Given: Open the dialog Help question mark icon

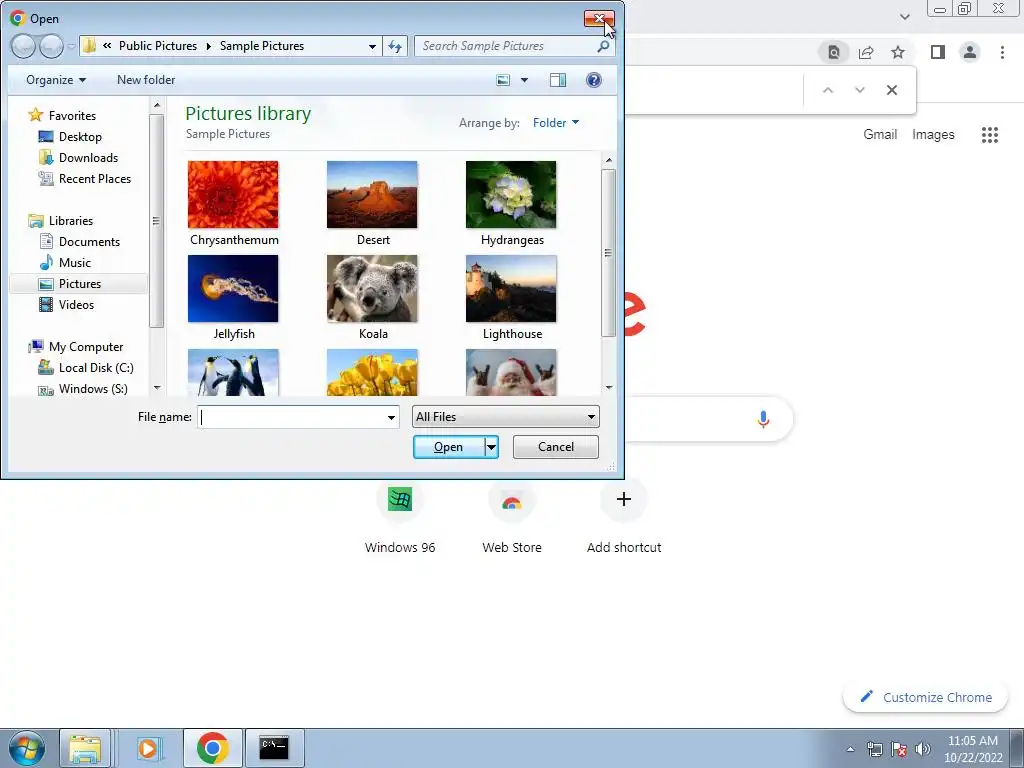Looking at the screenshot, I should pyautogui.click(x=594, y=80).
